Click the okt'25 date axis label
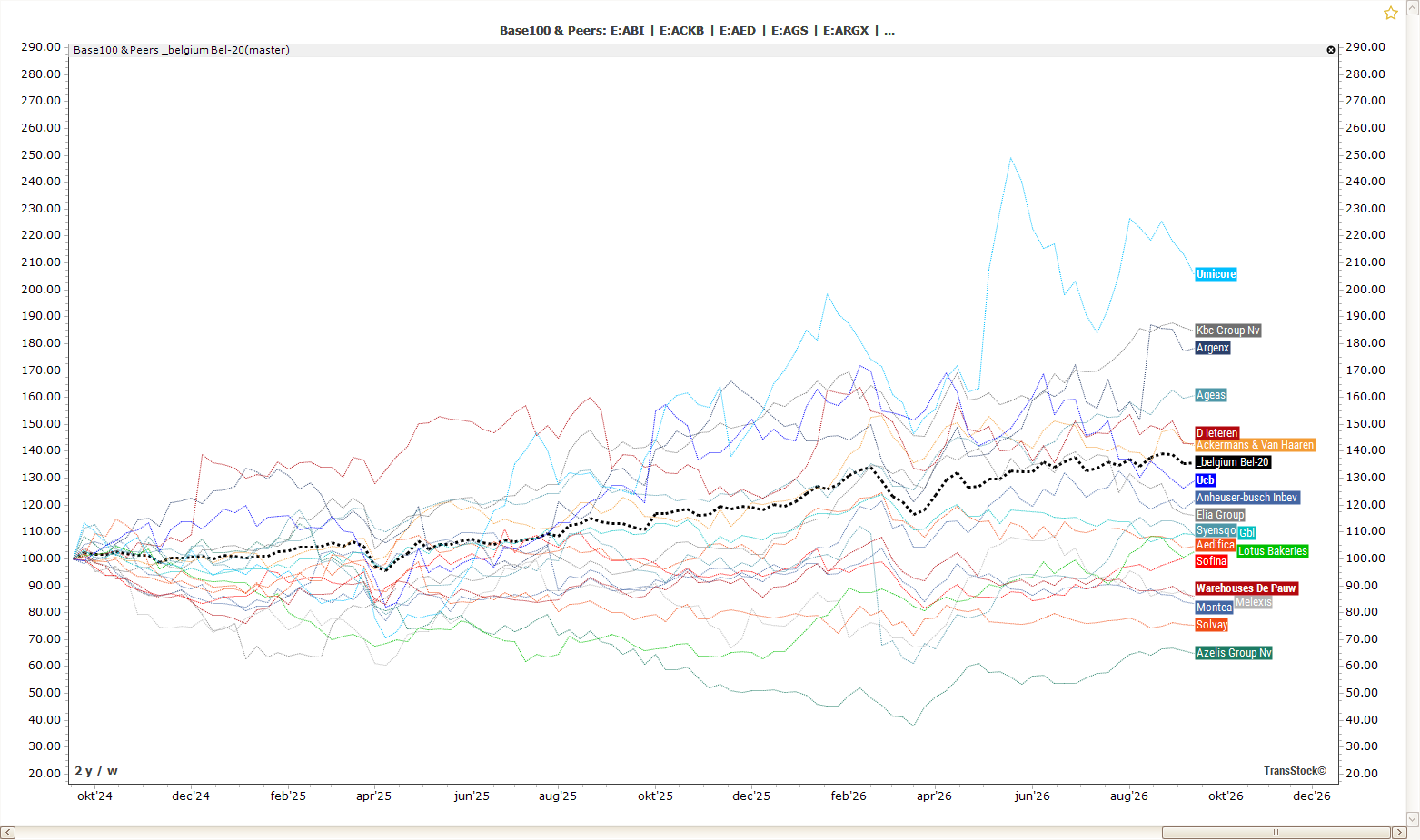This screenshot has height=840, width=1420. click(655, 796)
